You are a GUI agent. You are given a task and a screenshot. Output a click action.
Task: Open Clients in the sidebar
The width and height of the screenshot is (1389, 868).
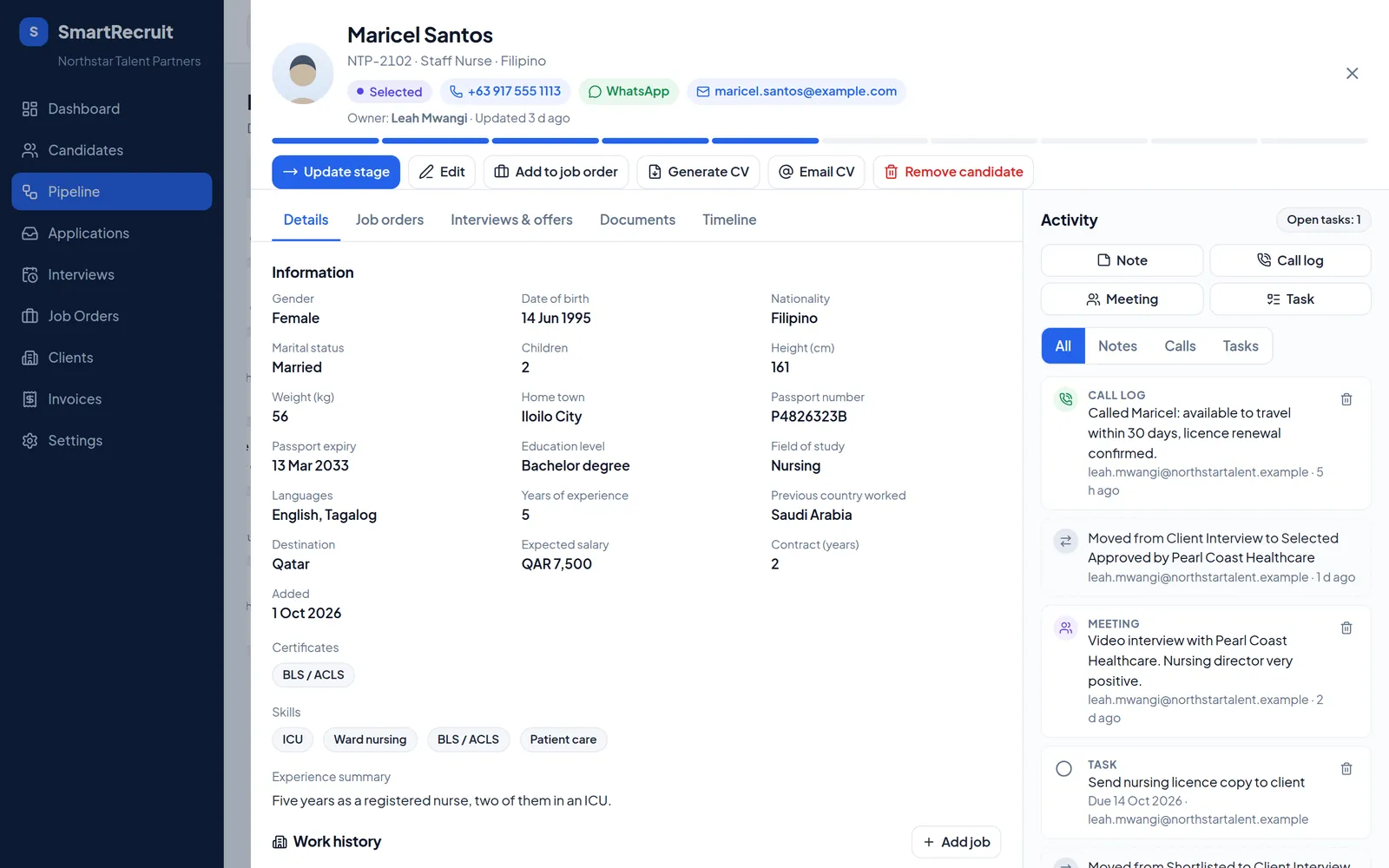point(111,358)
